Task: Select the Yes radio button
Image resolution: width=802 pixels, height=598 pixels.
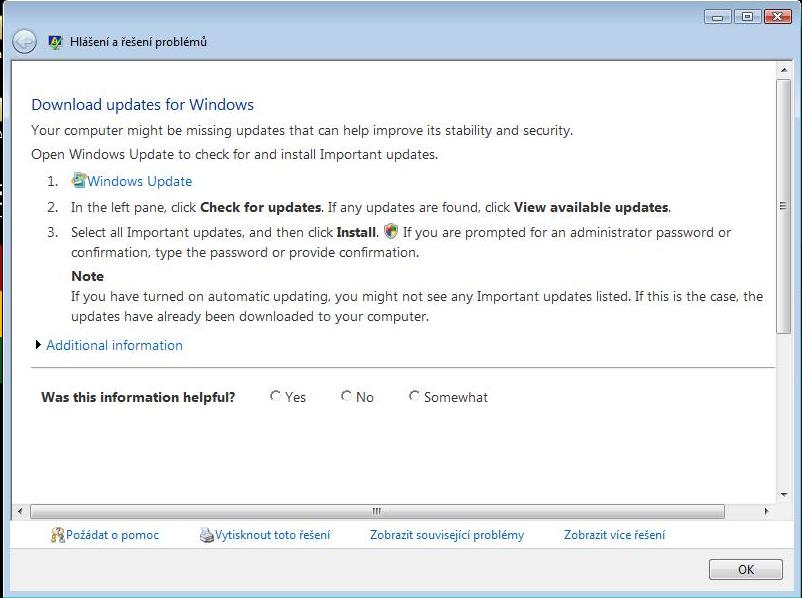Action: point(275,396)
